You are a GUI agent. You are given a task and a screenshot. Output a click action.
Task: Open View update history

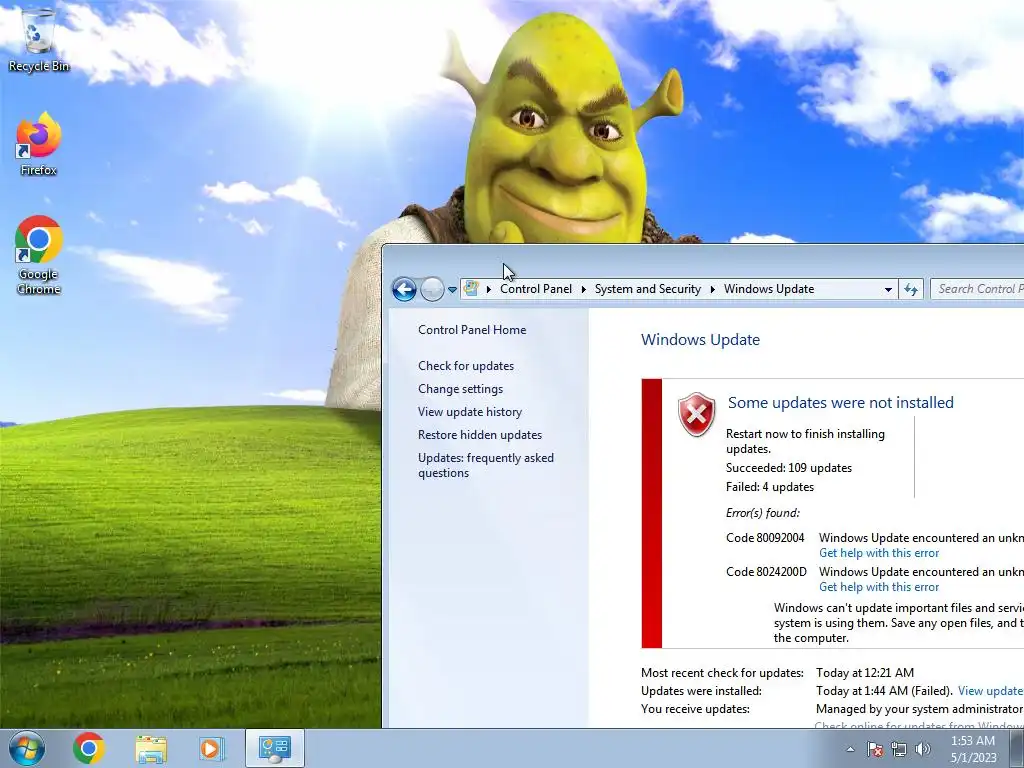click(470, 411)
